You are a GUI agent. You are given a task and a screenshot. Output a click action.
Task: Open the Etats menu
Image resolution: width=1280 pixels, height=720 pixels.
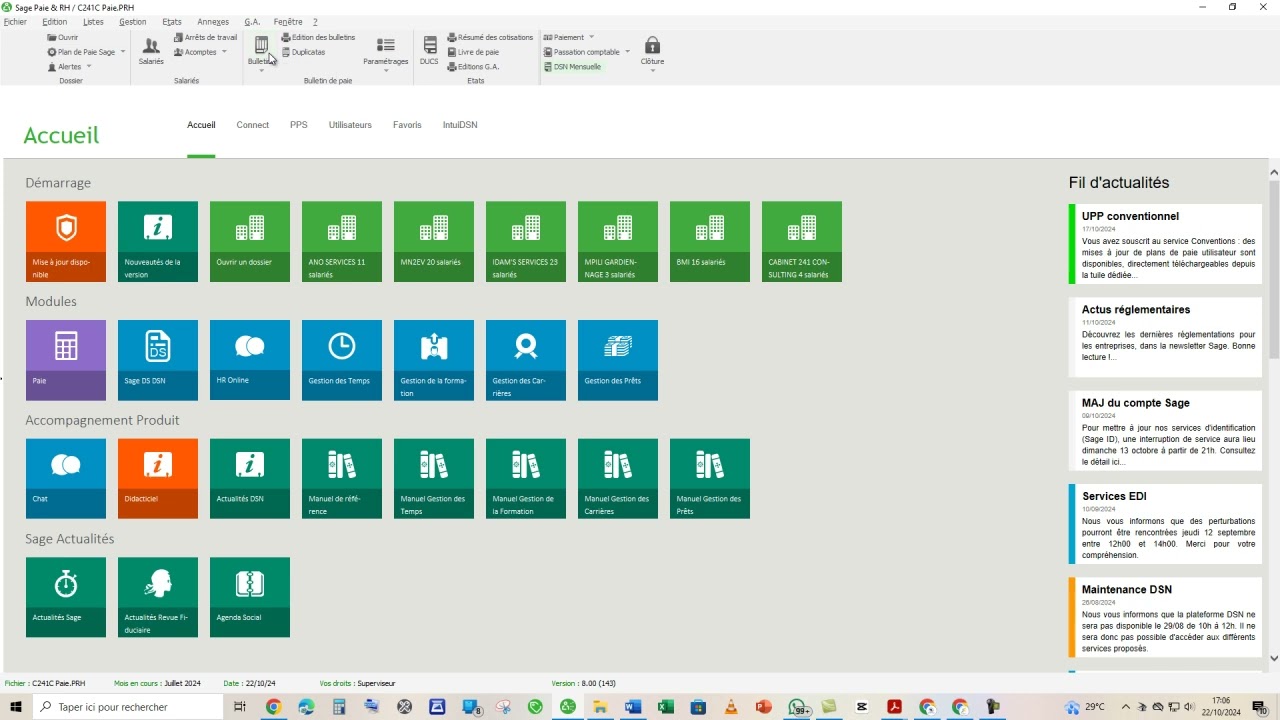click(x=172, y=22)
